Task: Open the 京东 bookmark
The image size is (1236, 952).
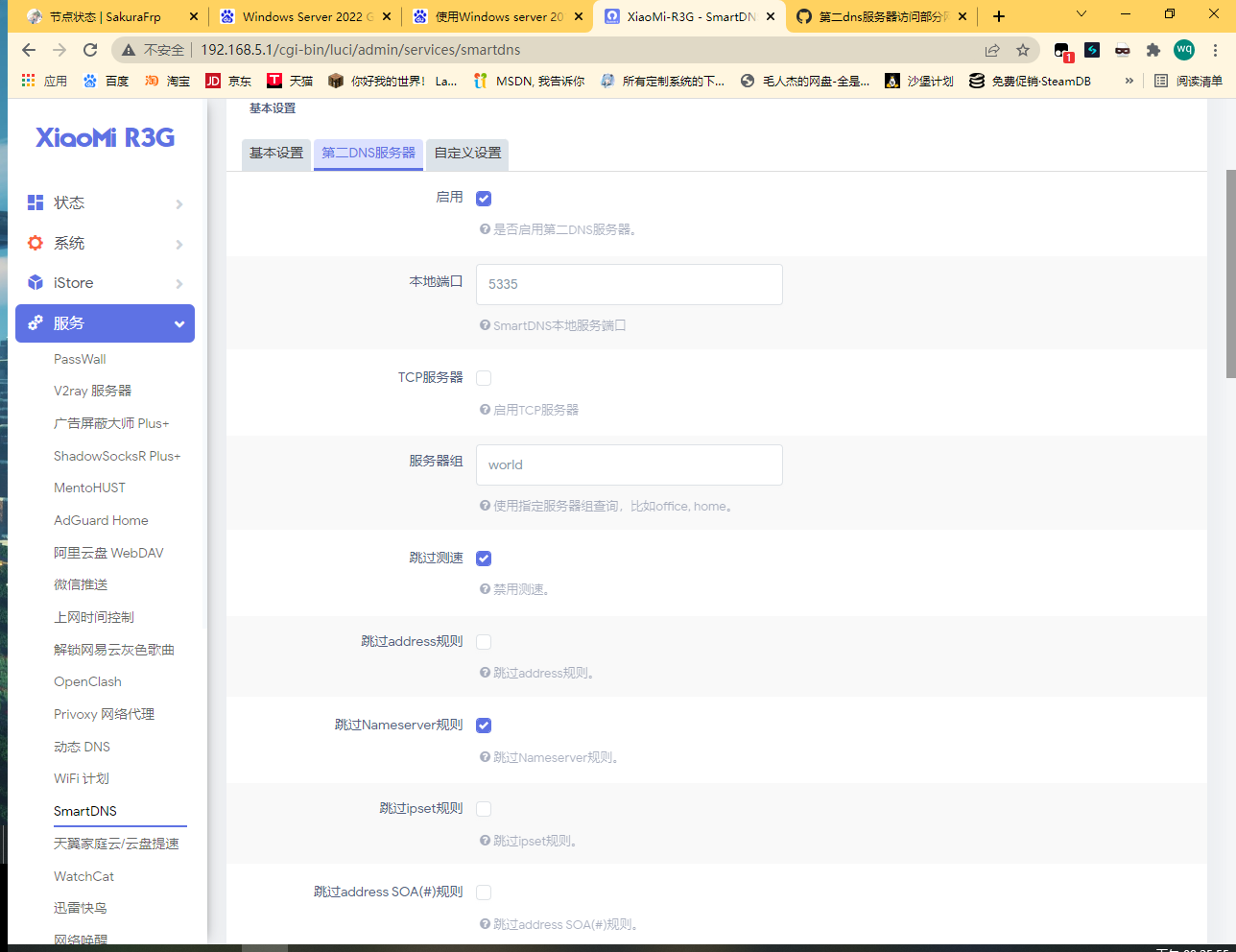Action: click(x=228, y=81)
